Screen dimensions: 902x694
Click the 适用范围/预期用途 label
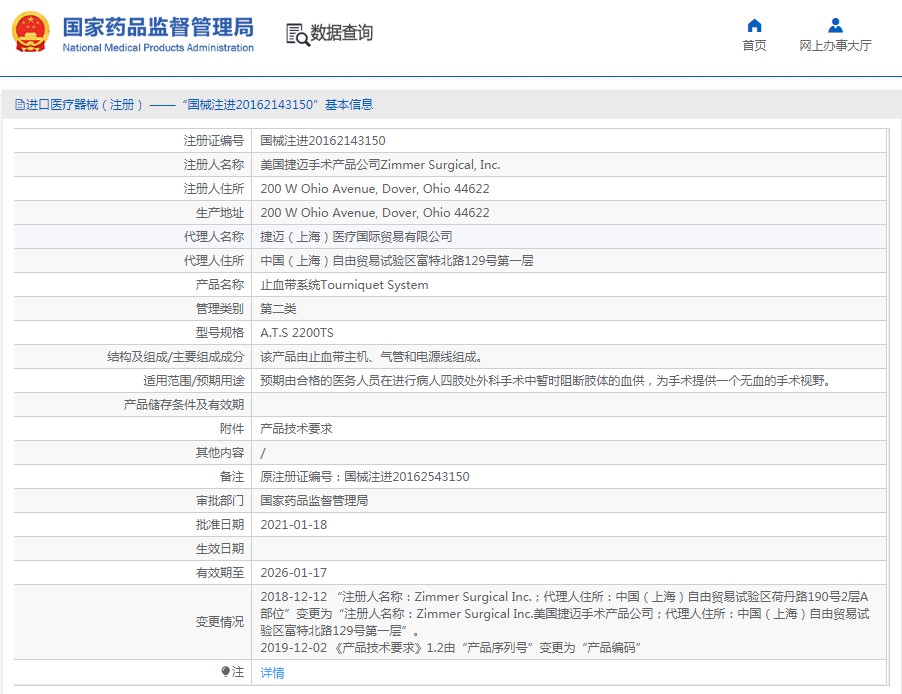194,381
